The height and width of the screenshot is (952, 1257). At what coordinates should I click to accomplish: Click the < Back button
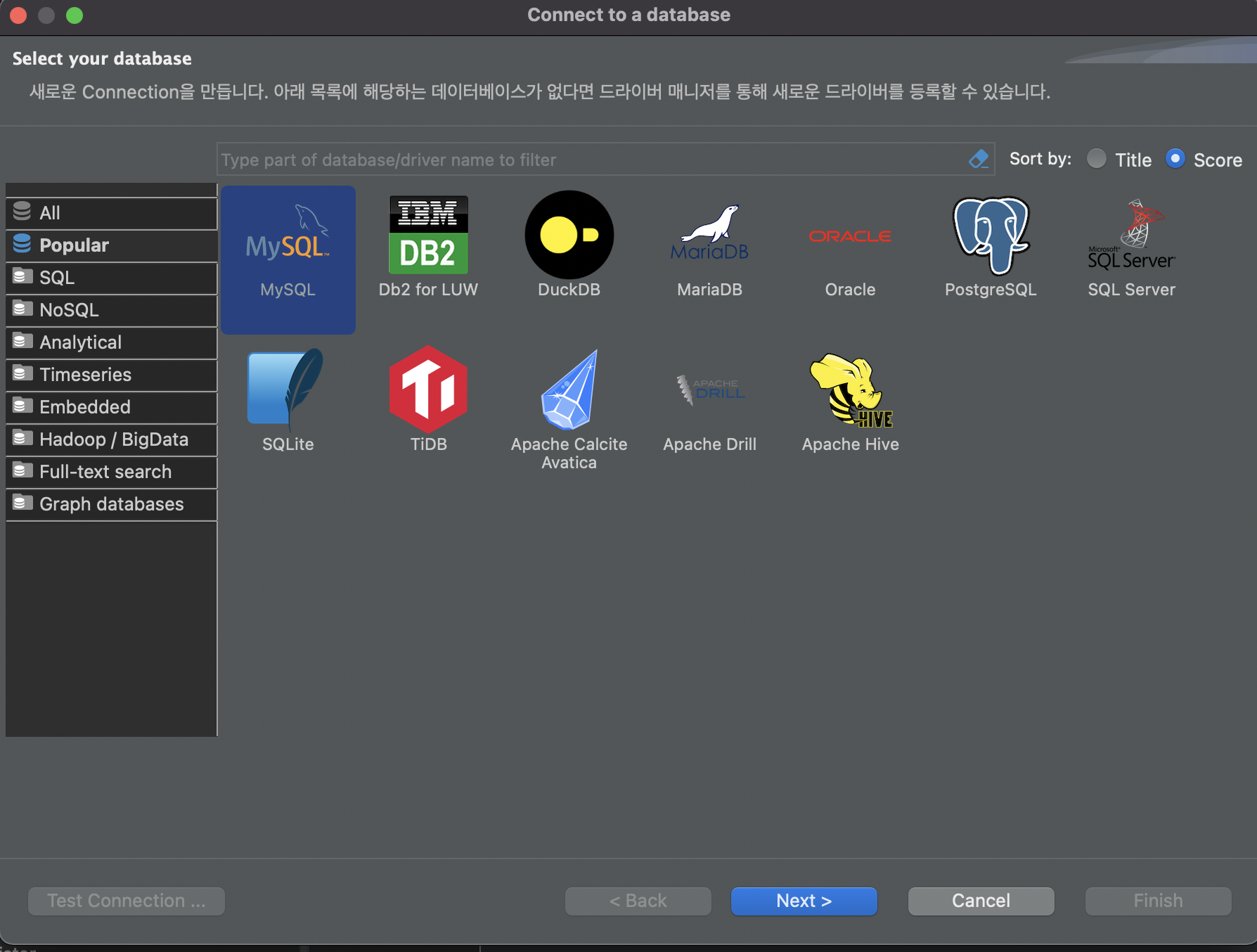(638, 901)
